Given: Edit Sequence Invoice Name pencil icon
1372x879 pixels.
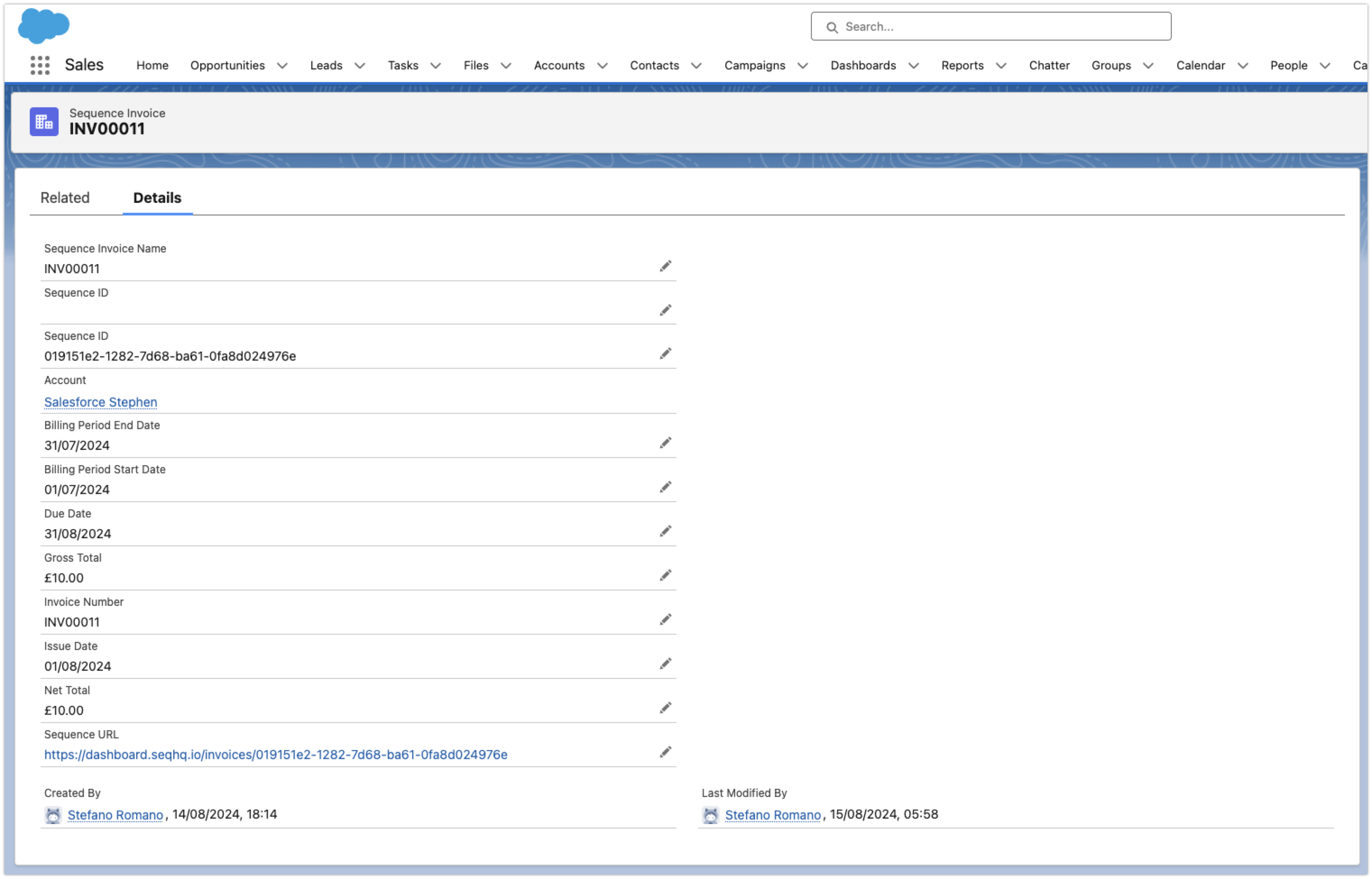Looking at the screenshot, I should point(665,266).
